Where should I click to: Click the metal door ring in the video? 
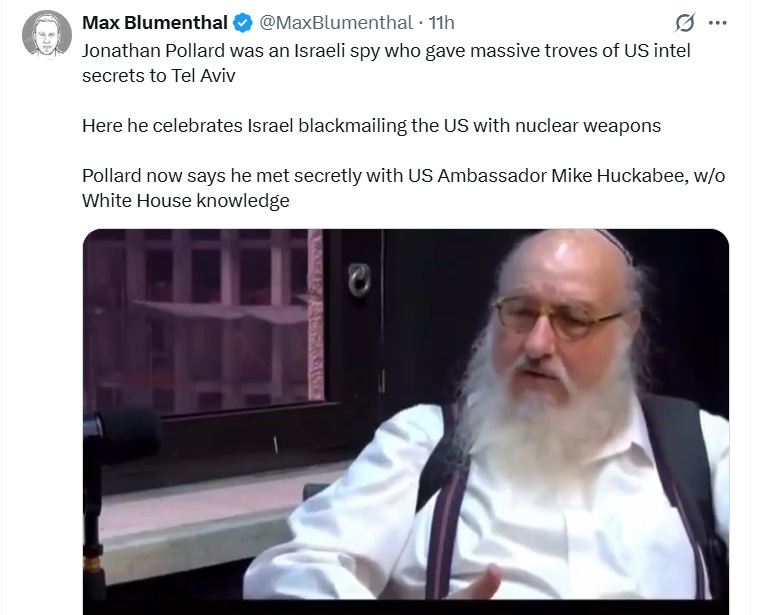(360, 280)
